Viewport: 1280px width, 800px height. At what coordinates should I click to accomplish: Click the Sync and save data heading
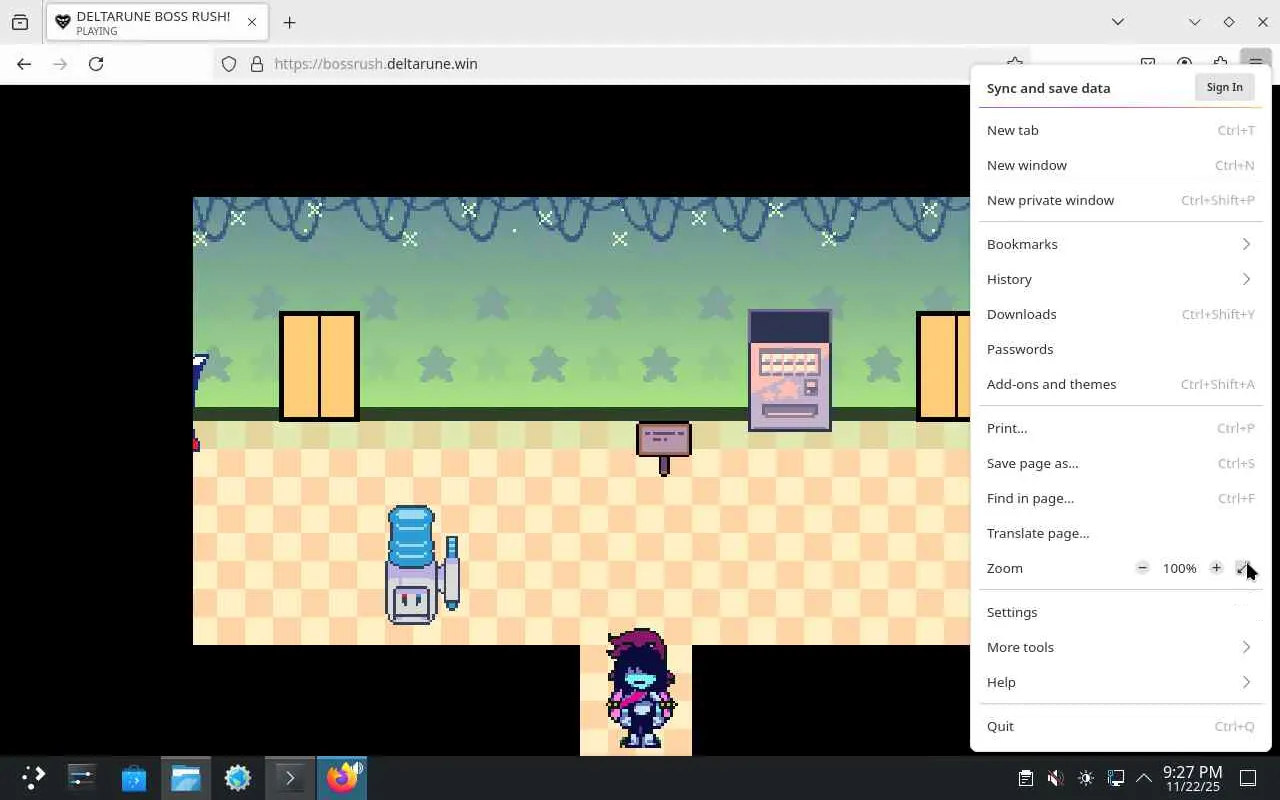(1048, 88)
